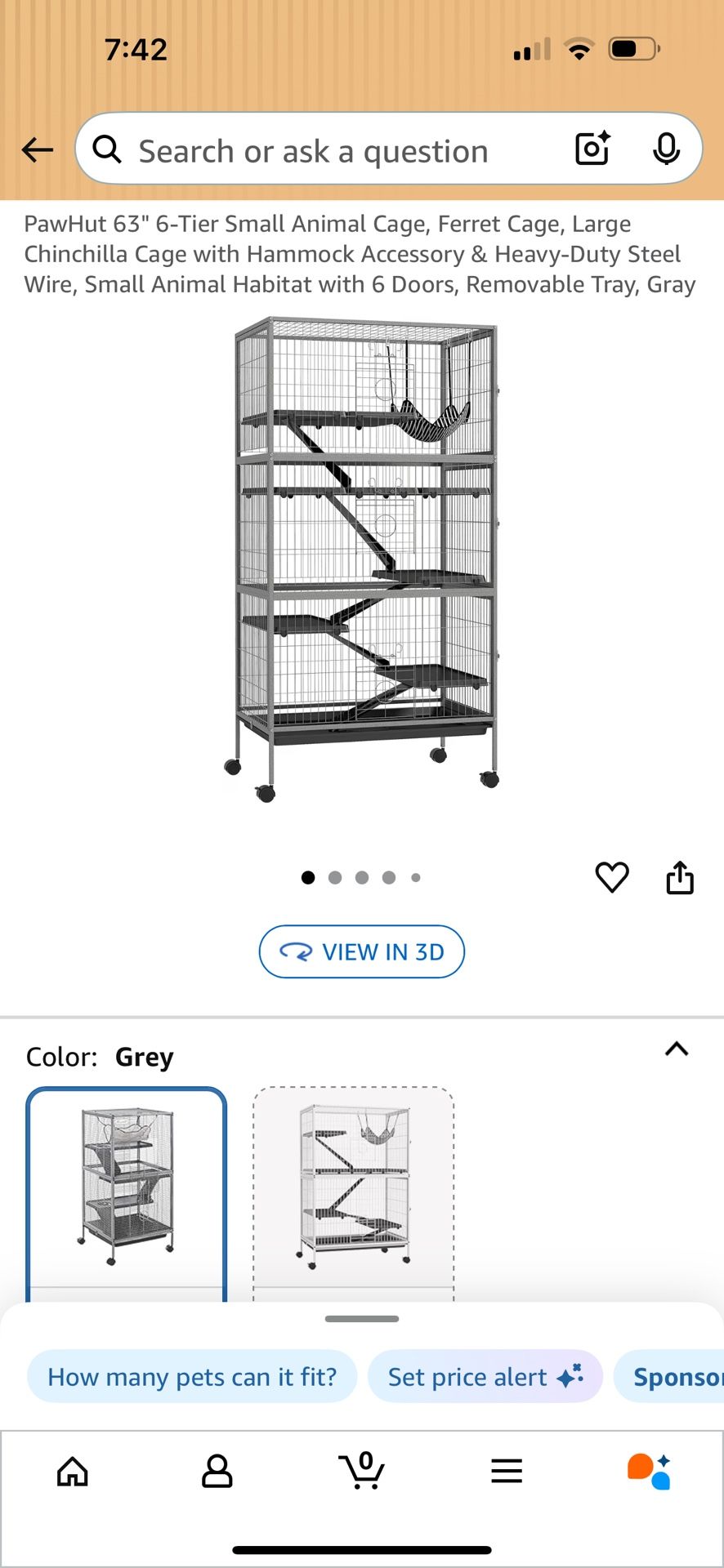Tap the magnifying glass search icon
Screen dimensions: 724x1568
107,149
